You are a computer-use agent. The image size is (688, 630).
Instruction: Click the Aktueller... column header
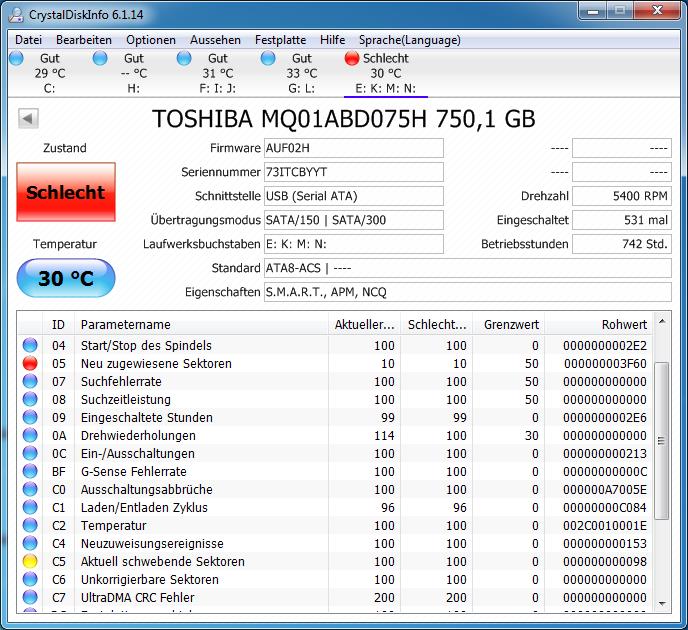365,325
